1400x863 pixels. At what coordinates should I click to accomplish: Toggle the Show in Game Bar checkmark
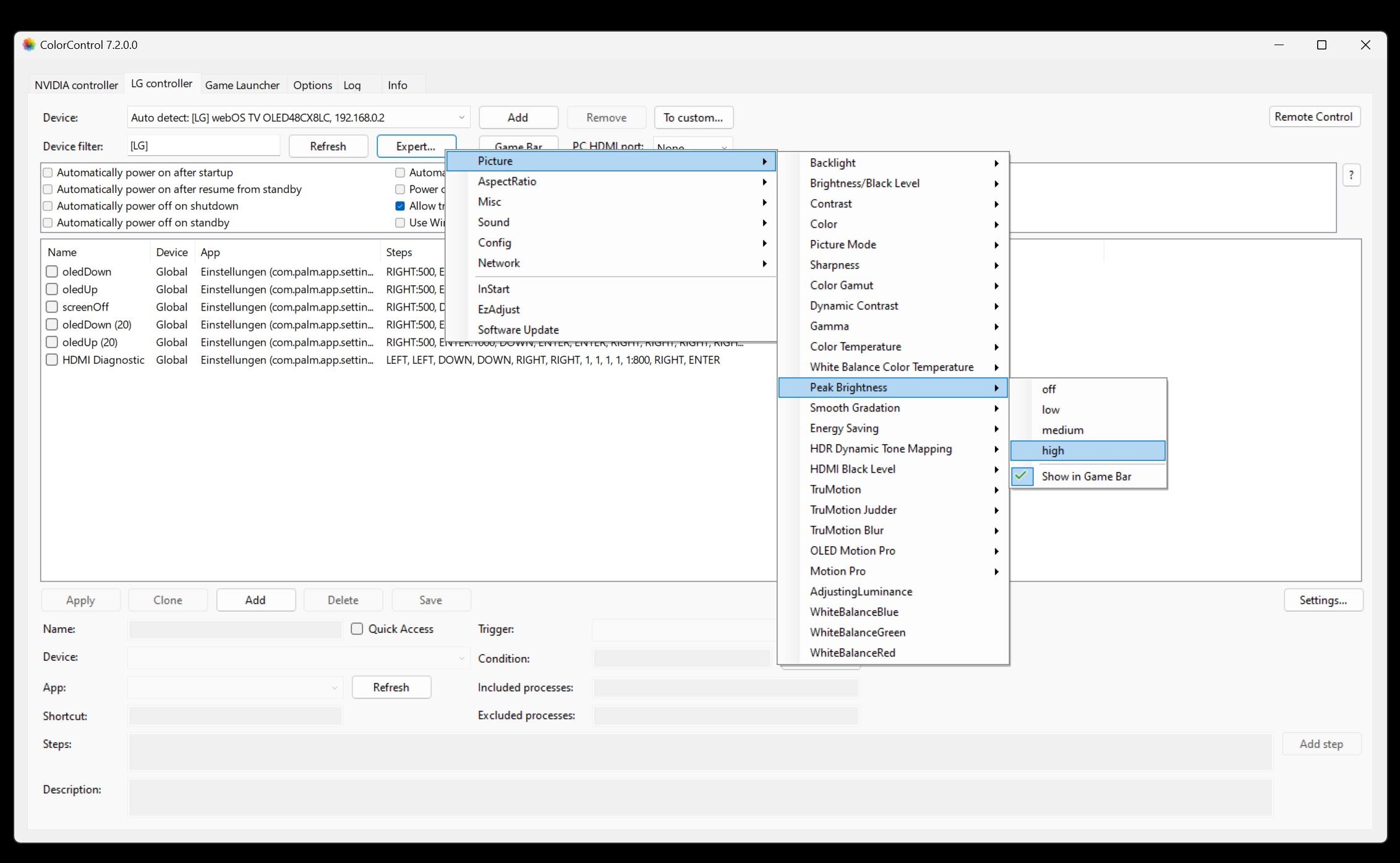(x=1022, y=476)
